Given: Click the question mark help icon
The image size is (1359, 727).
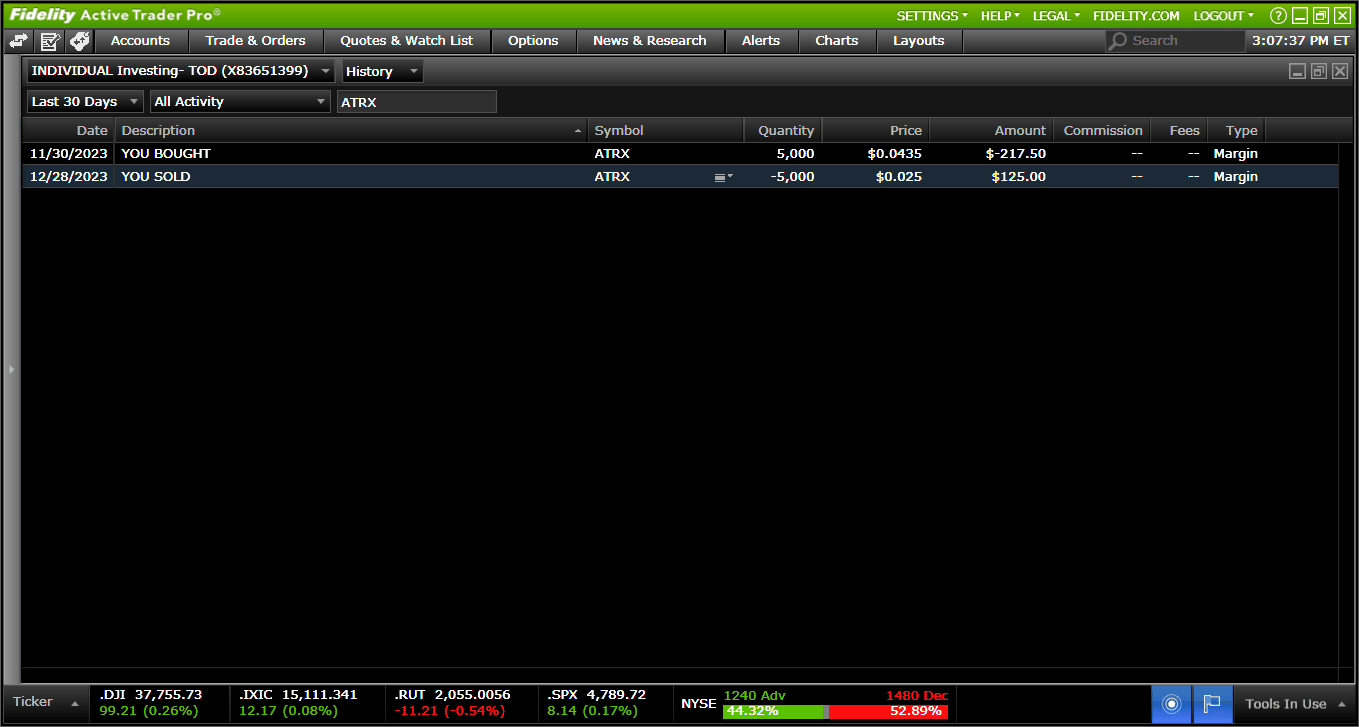Looking at the screenshot, I should coord(1277,16).
